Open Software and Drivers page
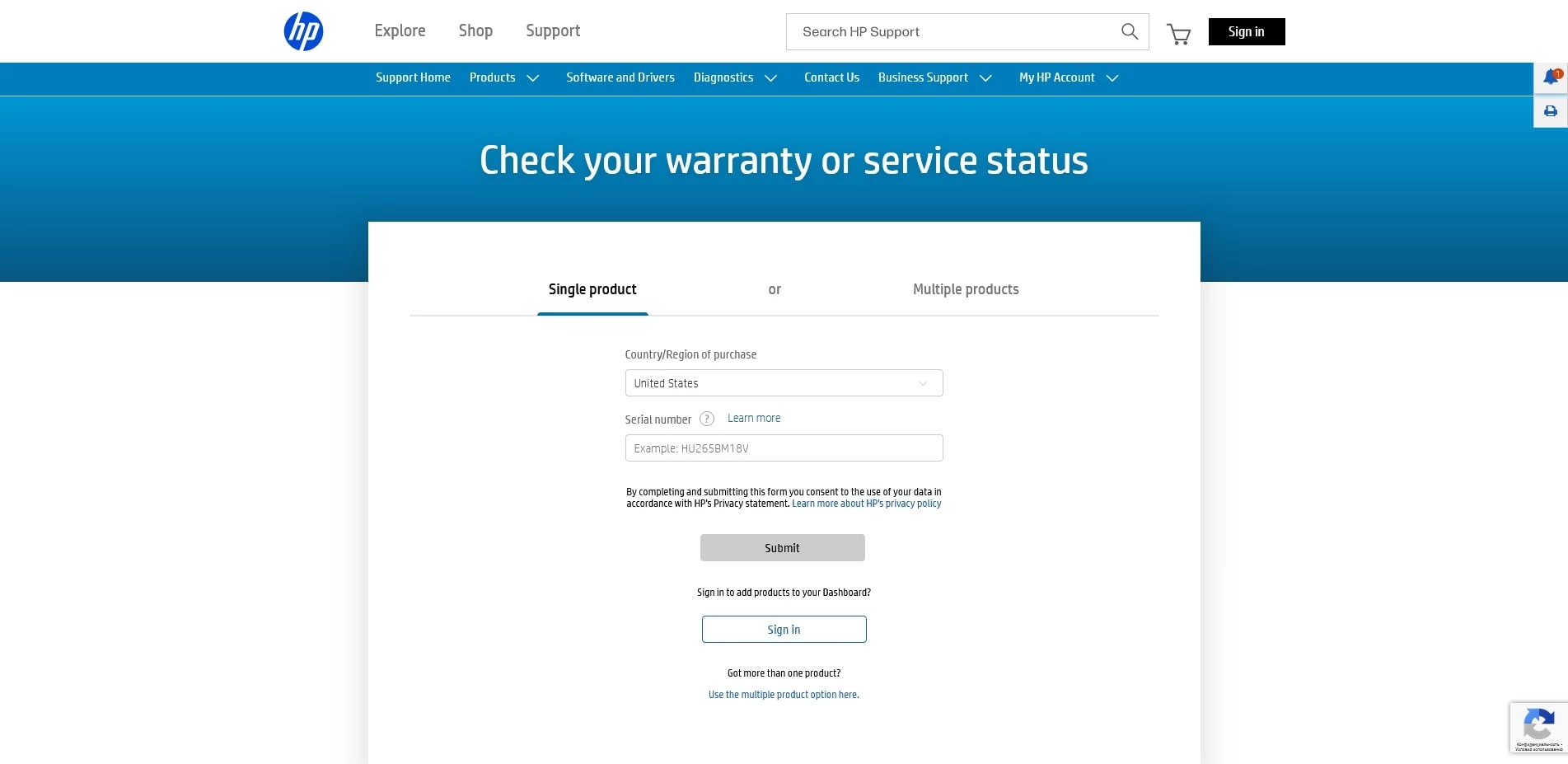 coord(620,77)
